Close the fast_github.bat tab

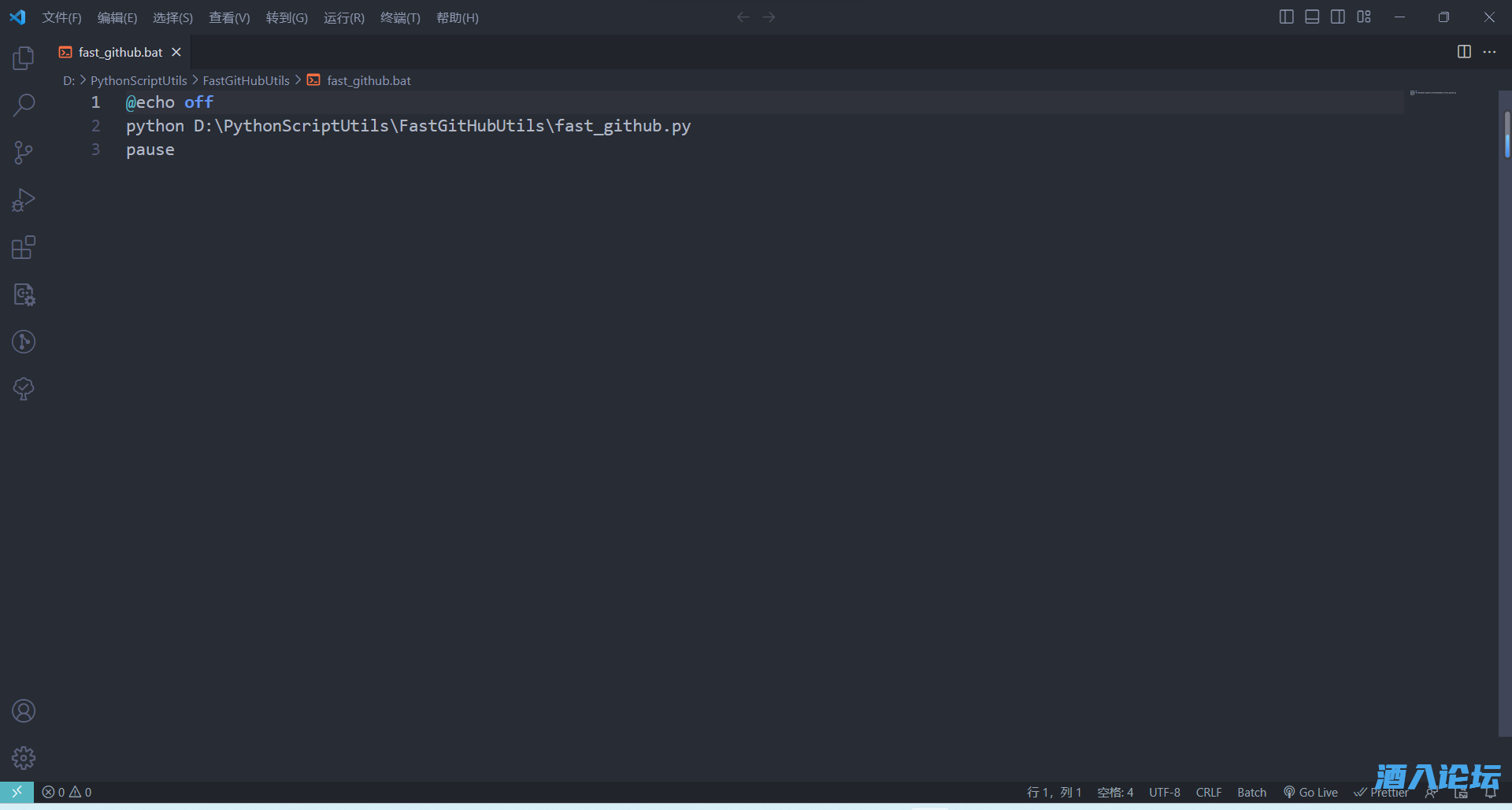[x=176, y=52]
